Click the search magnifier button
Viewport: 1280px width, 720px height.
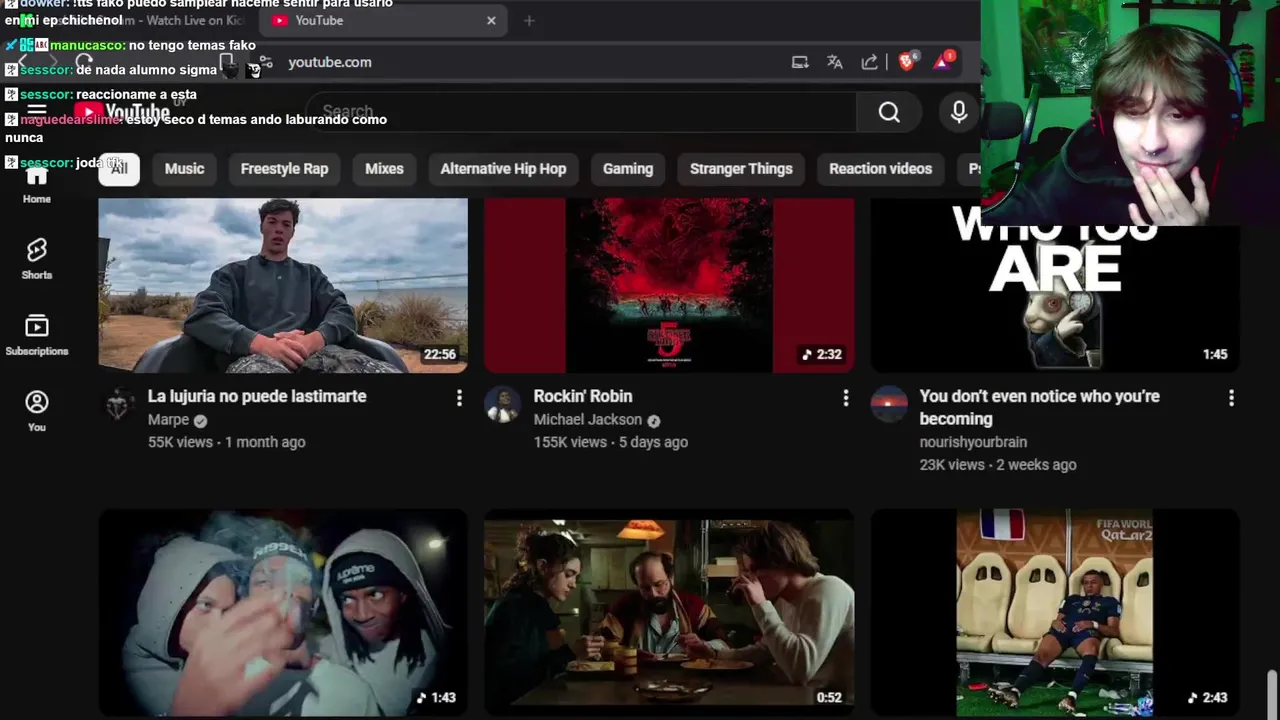coord(889,112)
